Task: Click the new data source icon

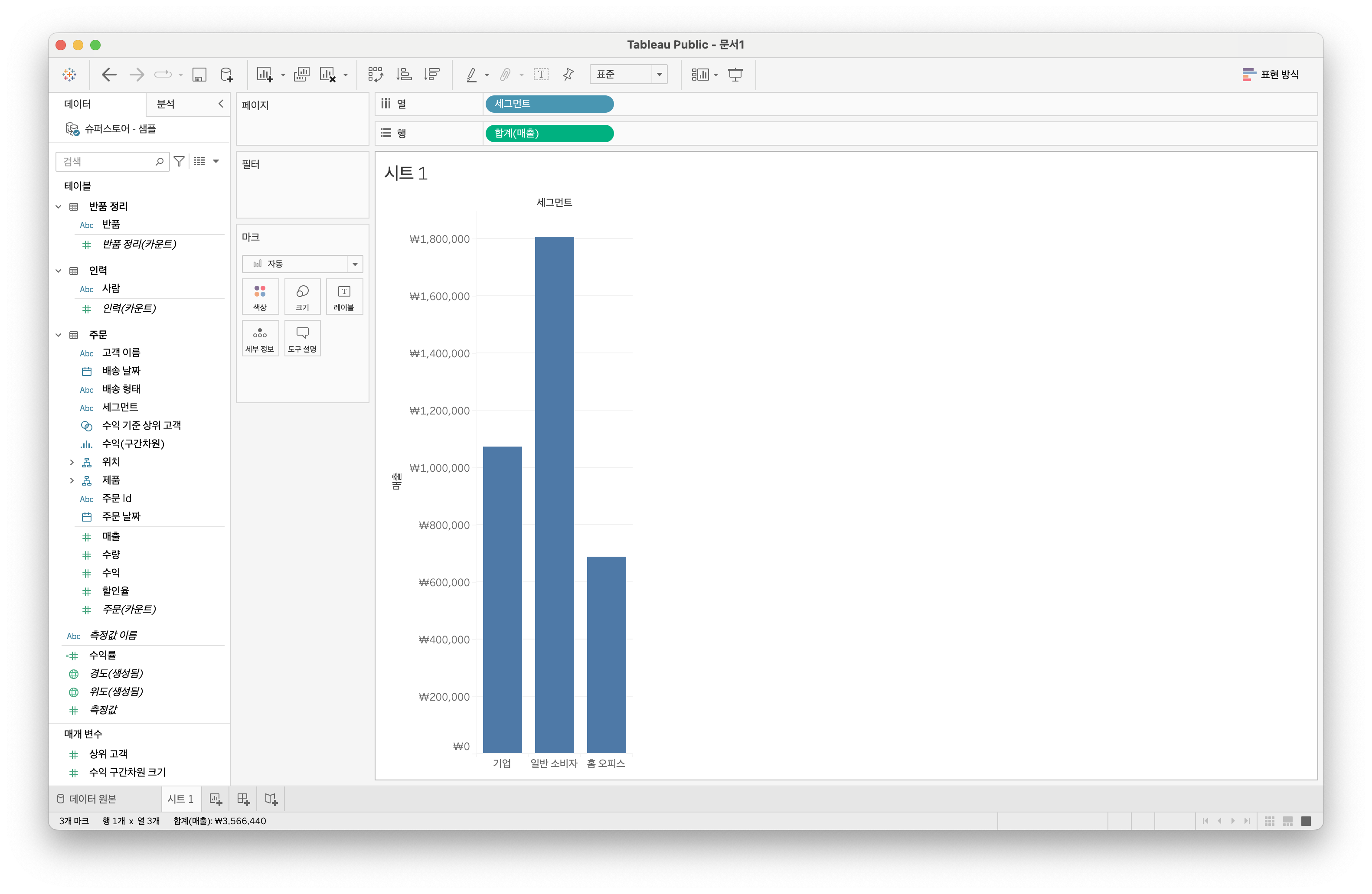Action: pyautogui.click(x=227, y=75)
